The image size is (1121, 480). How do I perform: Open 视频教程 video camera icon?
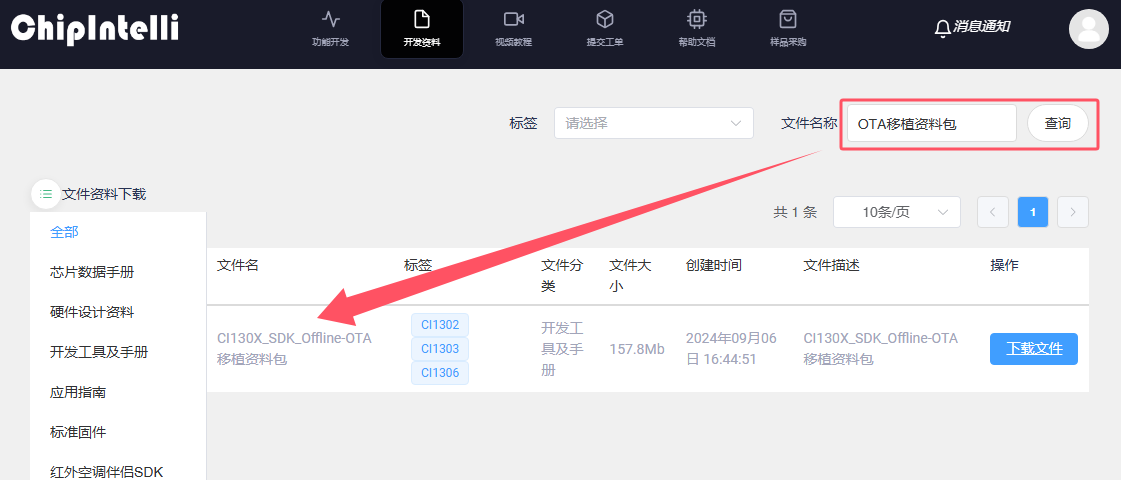pyautogui.click(x=513, y=20)
